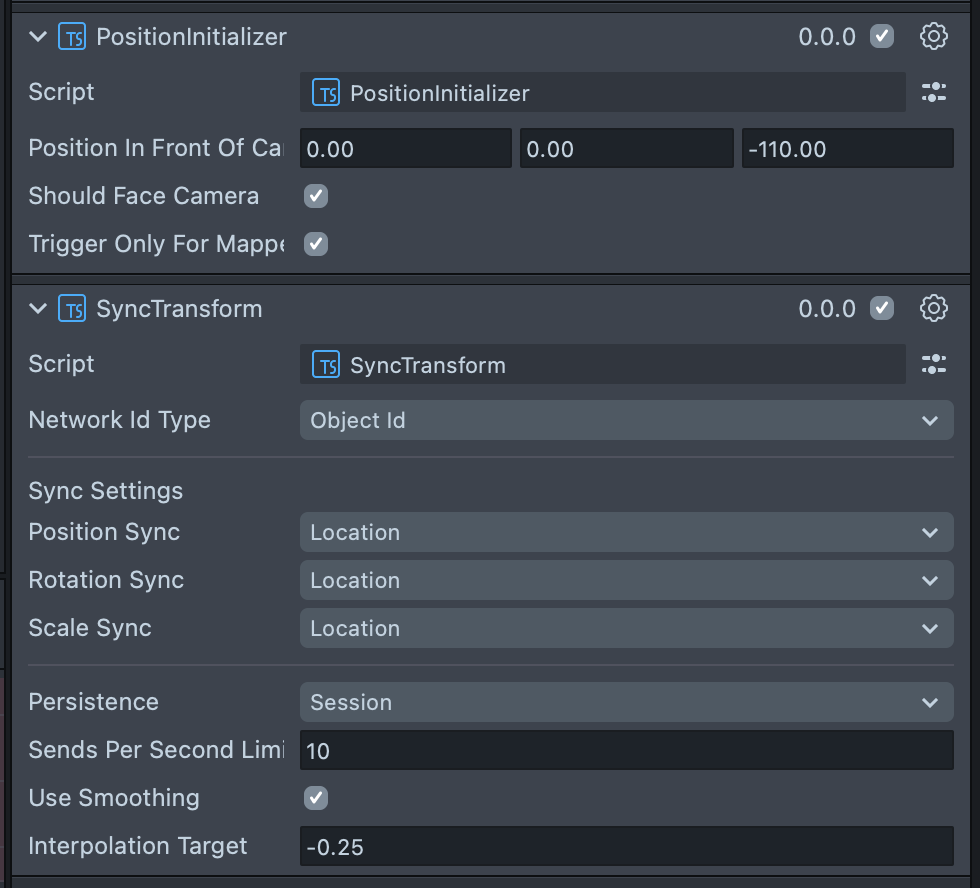The height and width of the screenshot is (888, 980).
Task: Open SyncTransform component settings gear
Action: 933,308
